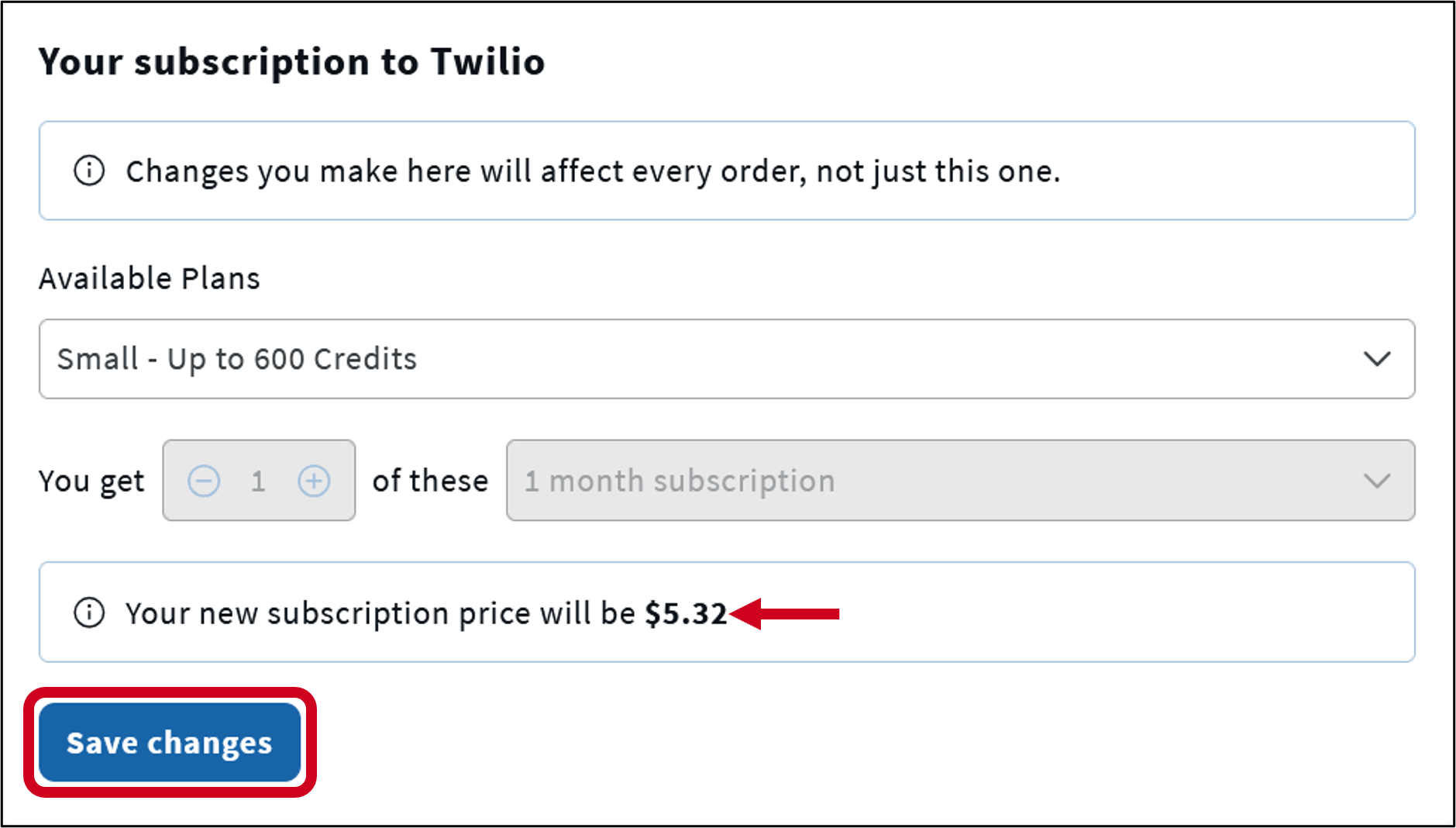Click the $5.32 subscription price text
1456x828 pixels.
point(685,612)
